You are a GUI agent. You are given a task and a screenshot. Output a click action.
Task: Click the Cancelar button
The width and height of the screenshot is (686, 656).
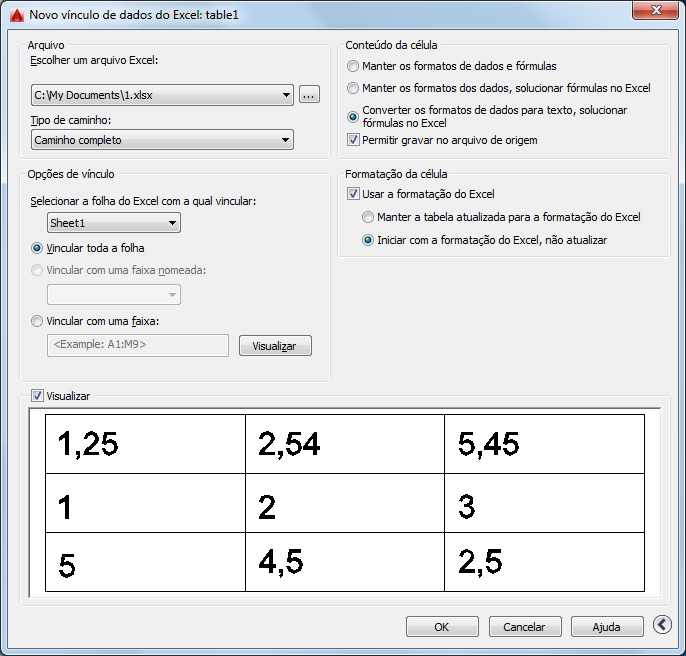(525, 627)
